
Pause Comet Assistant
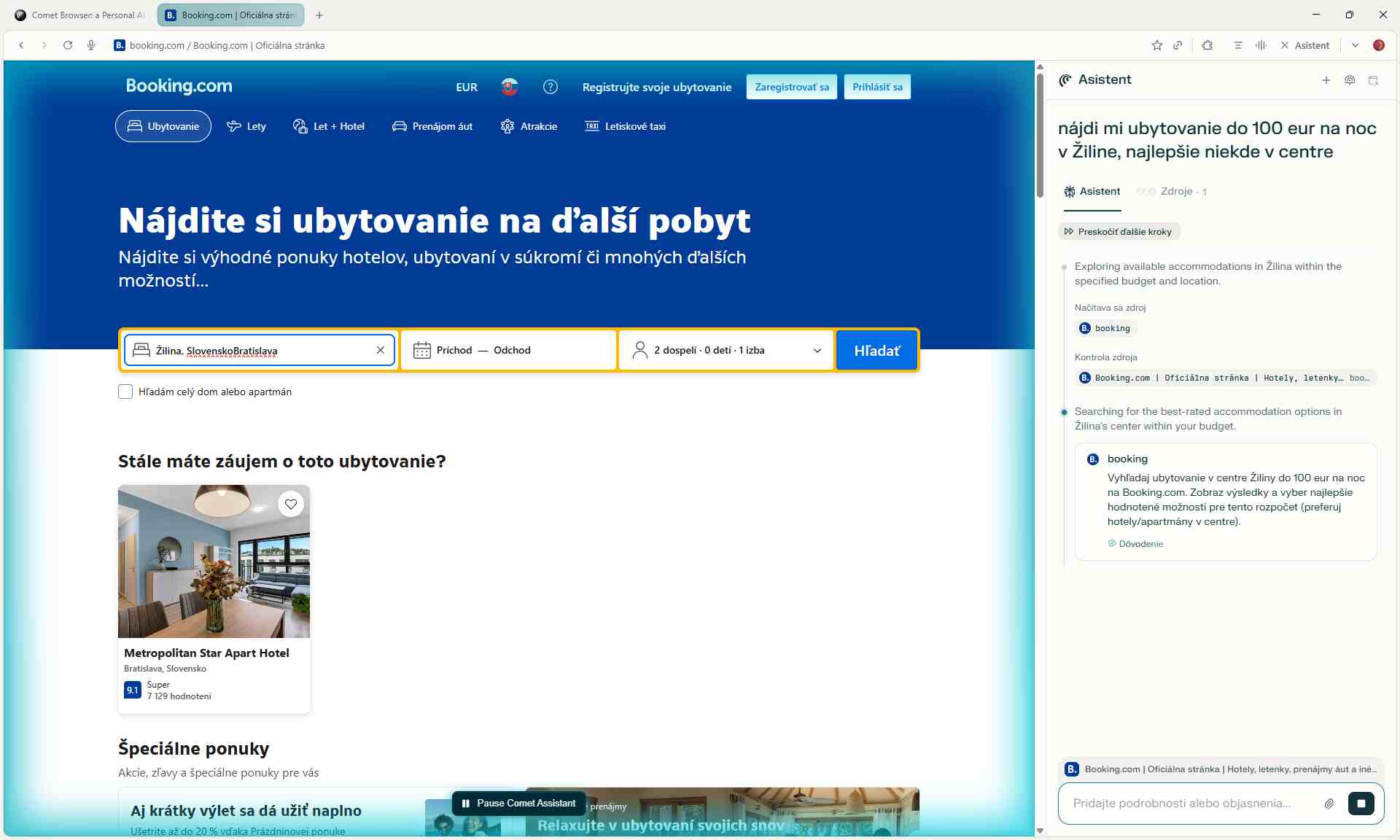pos(518,804)
